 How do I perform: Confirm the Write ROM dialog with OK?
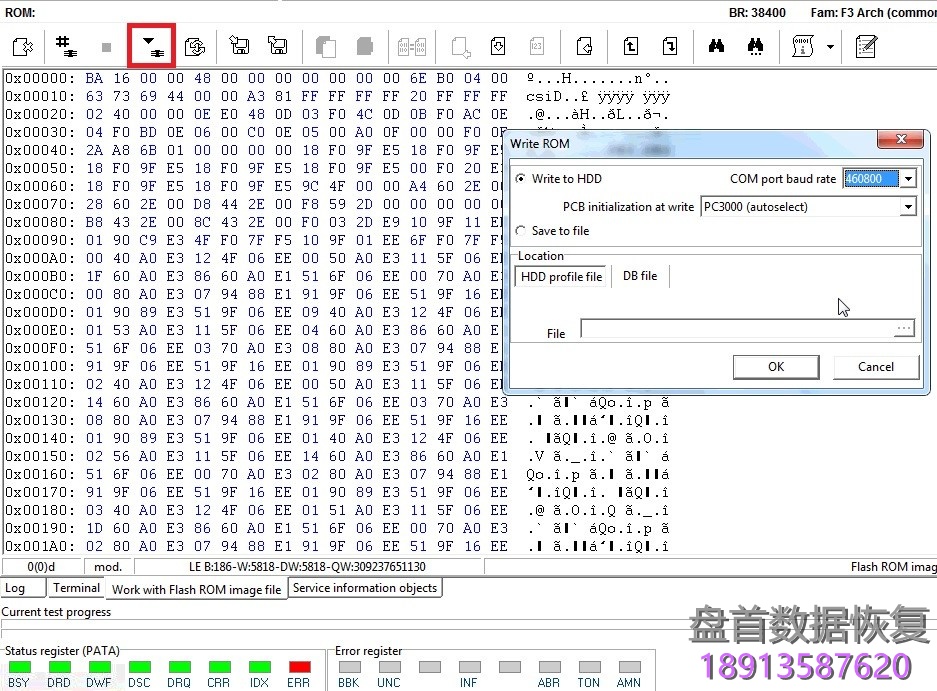776,367
